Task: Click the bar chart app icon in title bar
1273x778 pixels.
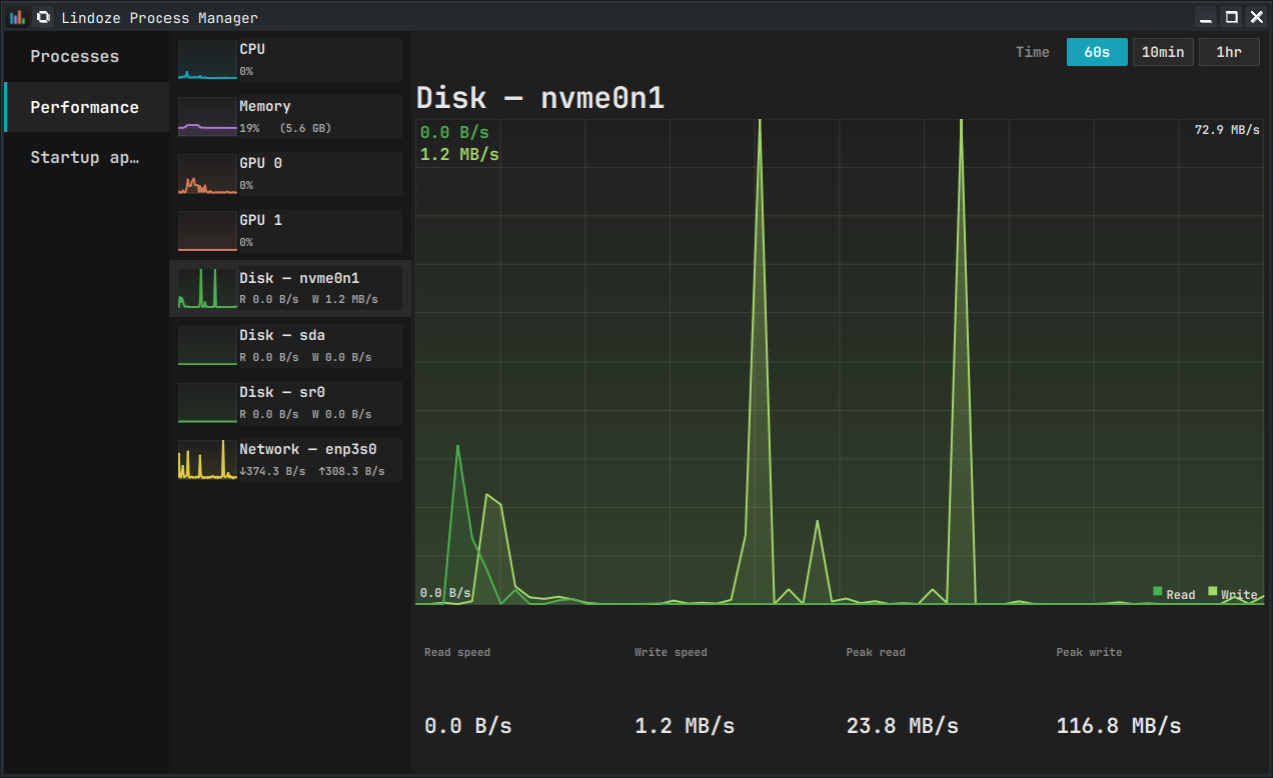Action: 17,17
